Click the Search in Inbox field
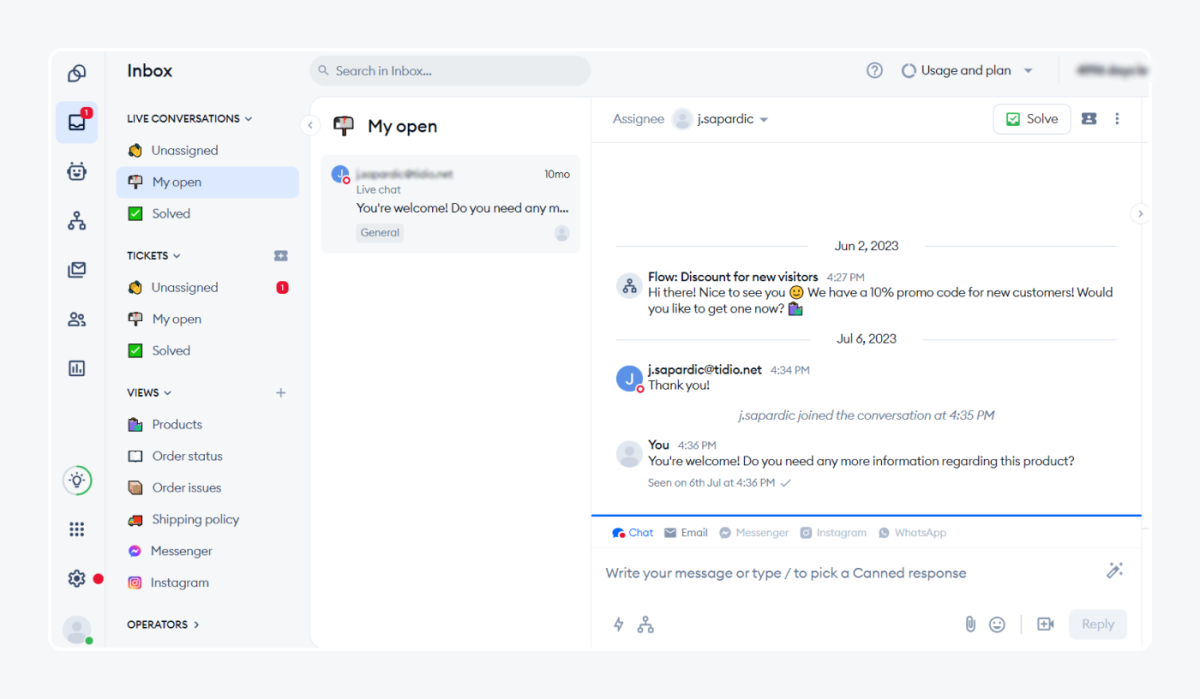1200x699 pixels. 449,70
